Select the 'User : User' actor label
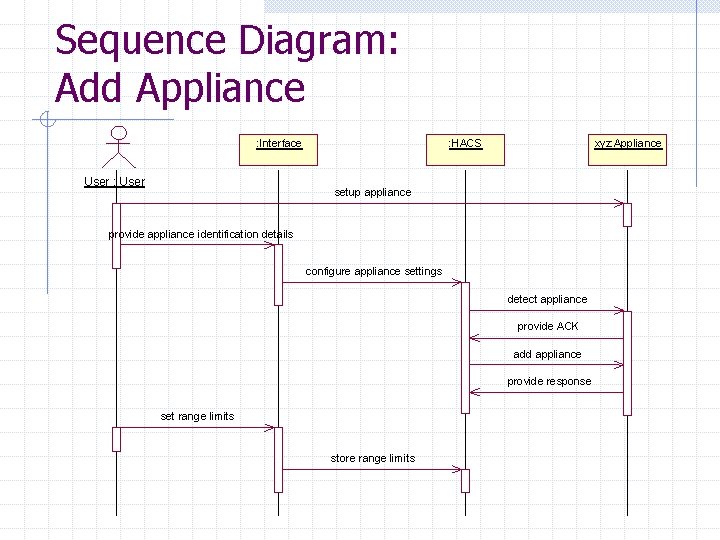 tap(114, 182)
